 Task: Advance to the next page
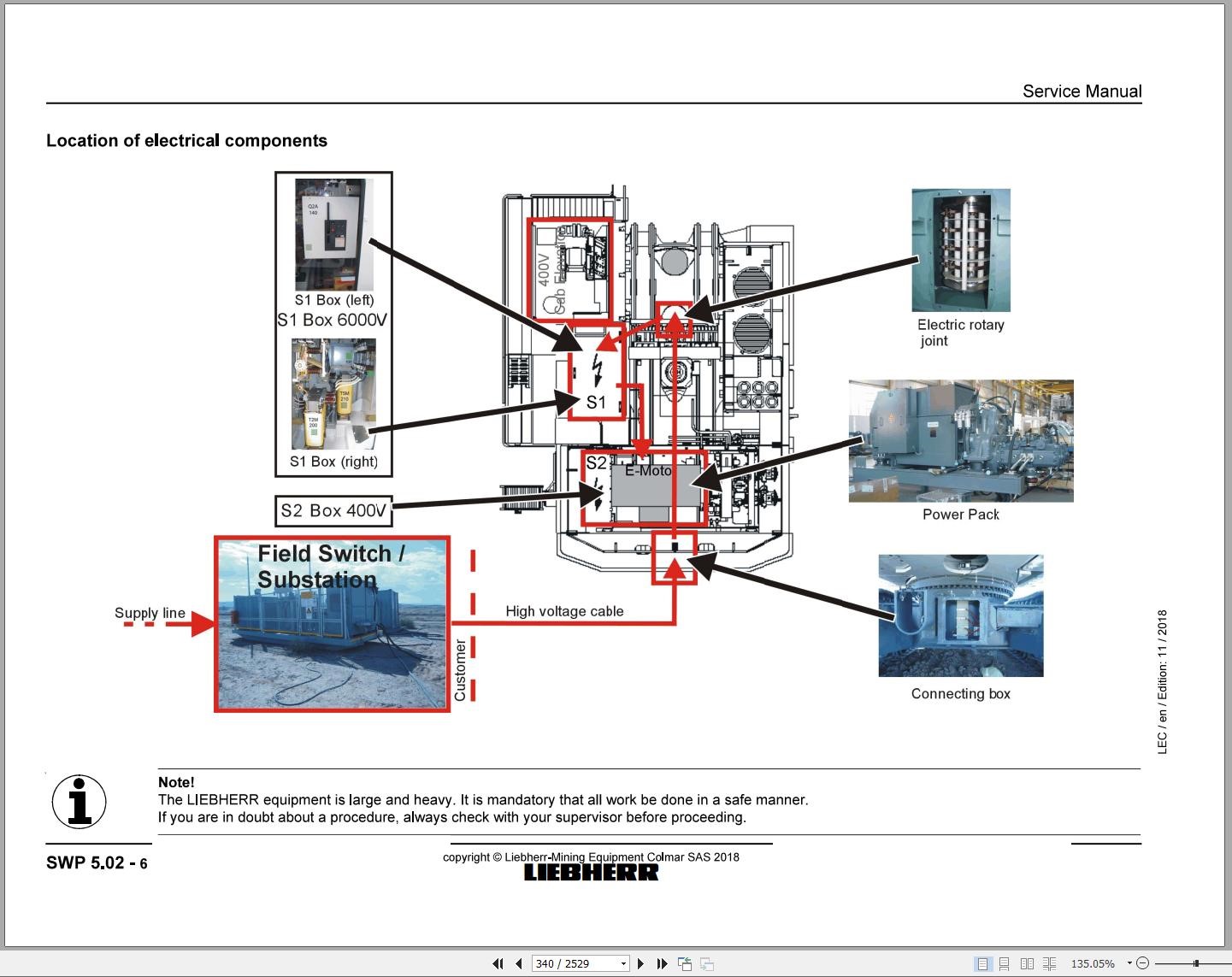pos(640,963)
